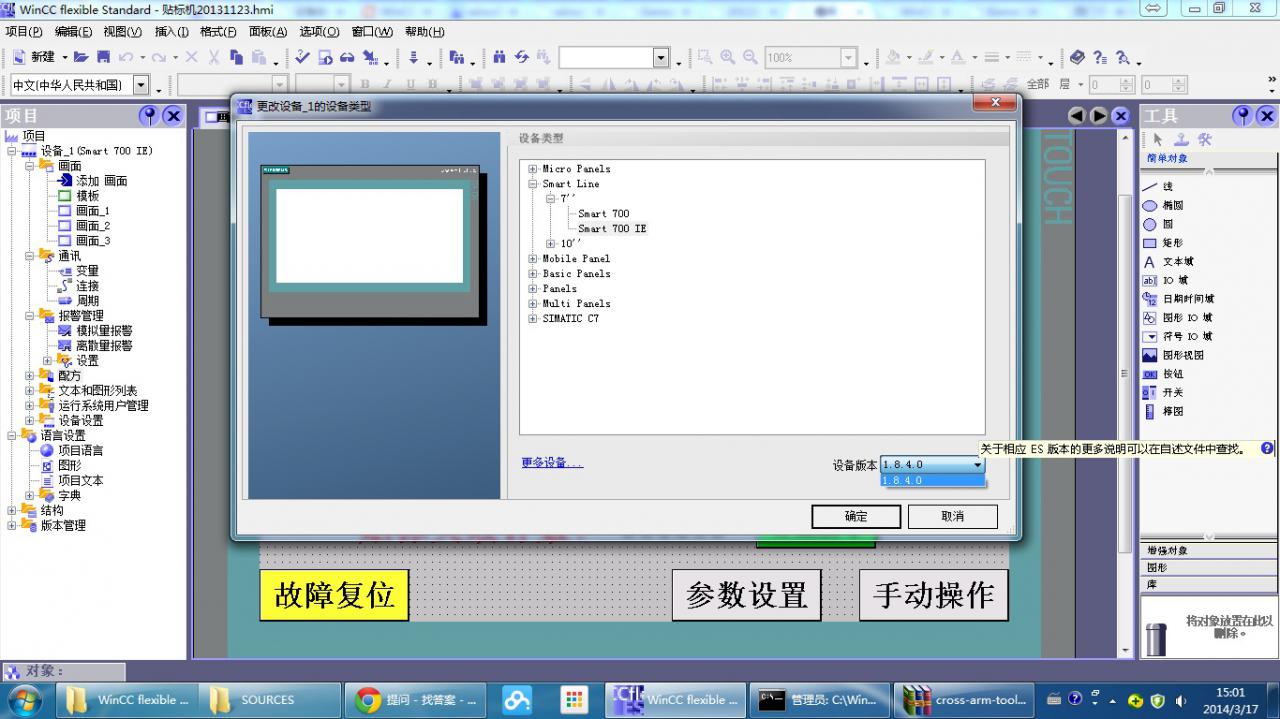The height and width of the screenshot is (719, 1280).
Task: Click the New project icon (新建)
Action: click(x=35, y=57)
